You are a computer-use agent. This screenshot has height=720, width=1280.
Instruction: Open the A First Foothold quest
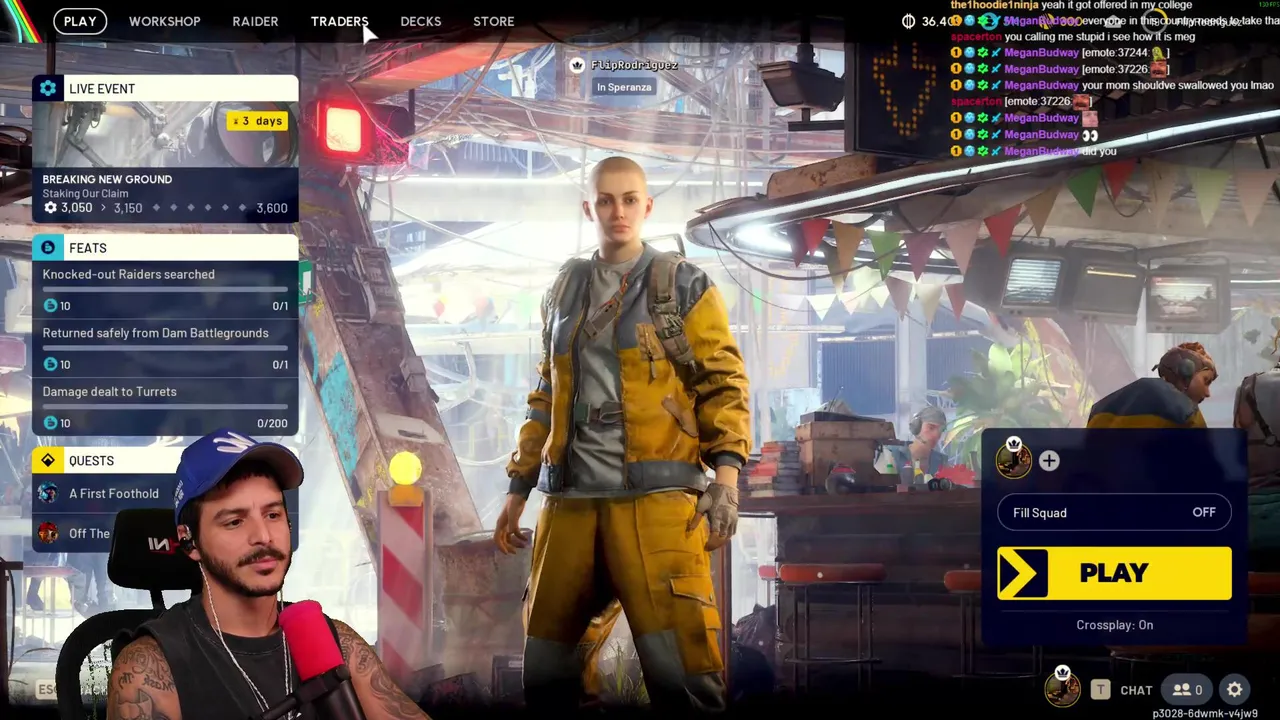pyautogui.click(x=113, y=493)
